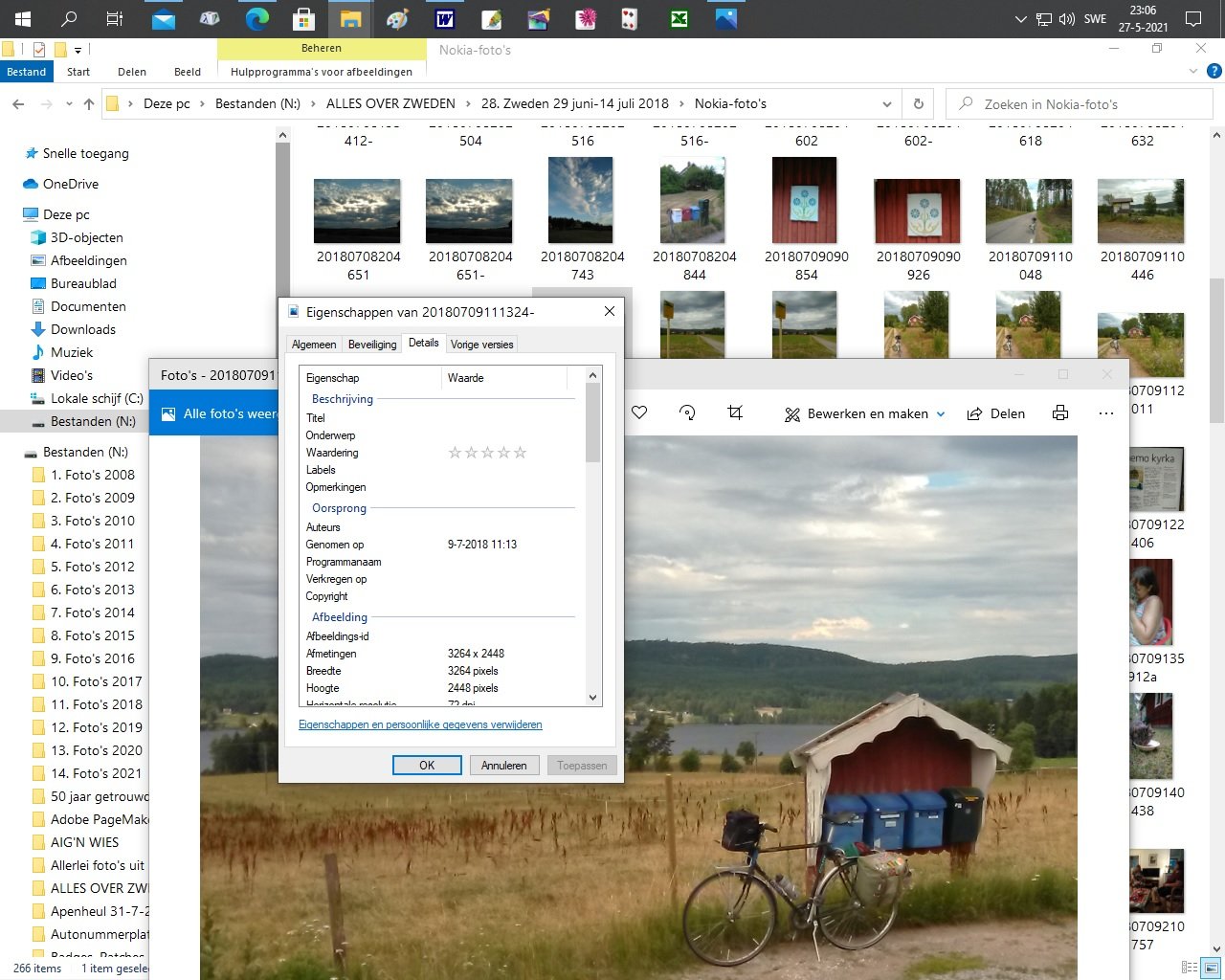Click the print icon in Photos
This screenshot has width=1225, height=980.
1060,413
